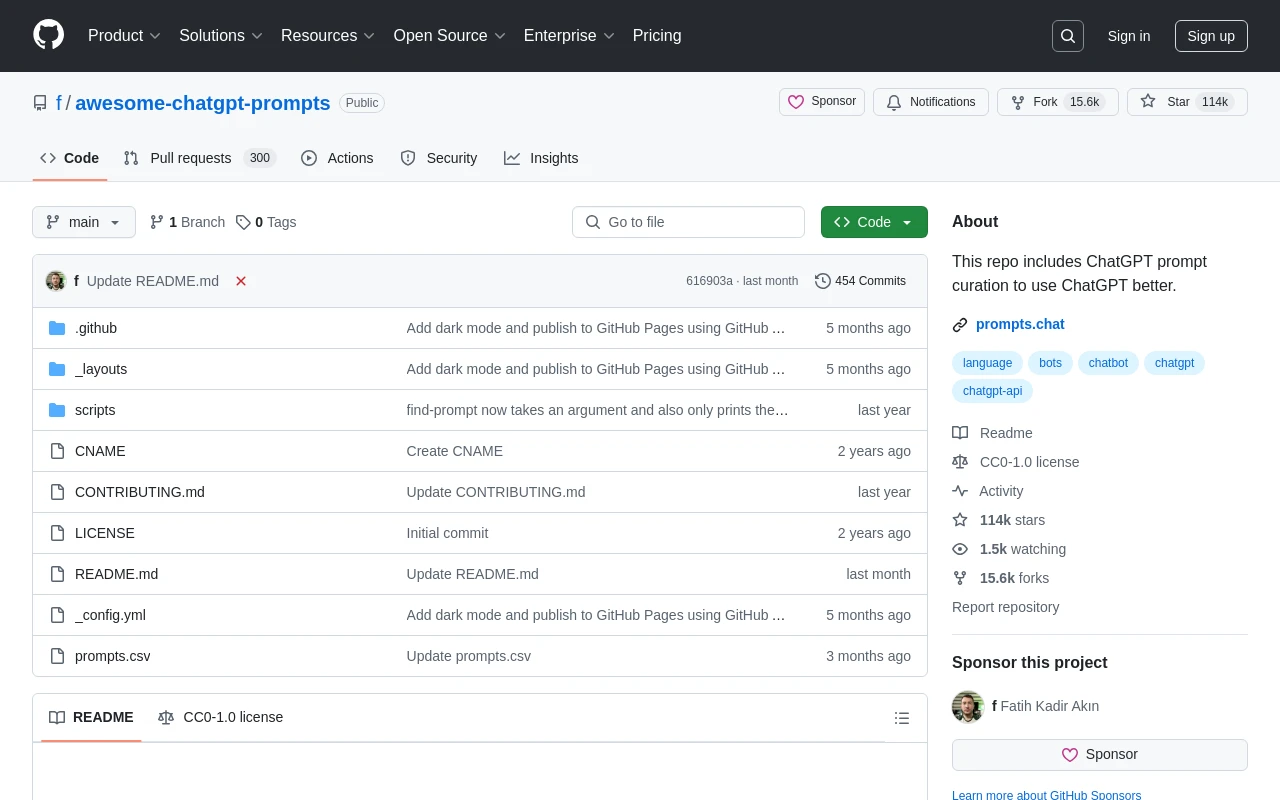Click the commit author avatar
The image size is (1280, 800).
[x=56, y=281]
